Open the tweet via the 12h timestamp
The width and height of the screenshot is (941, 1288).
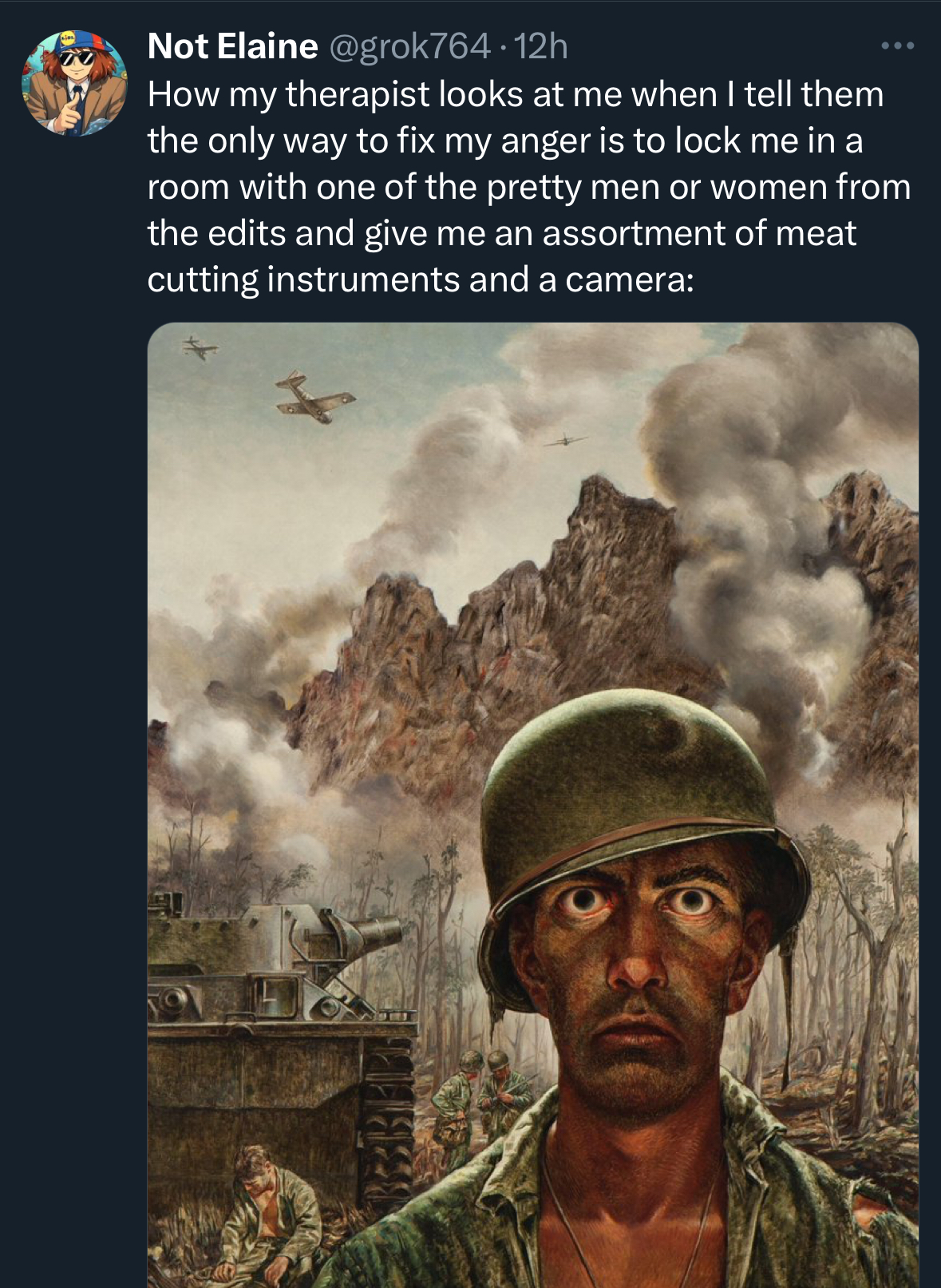541,47
